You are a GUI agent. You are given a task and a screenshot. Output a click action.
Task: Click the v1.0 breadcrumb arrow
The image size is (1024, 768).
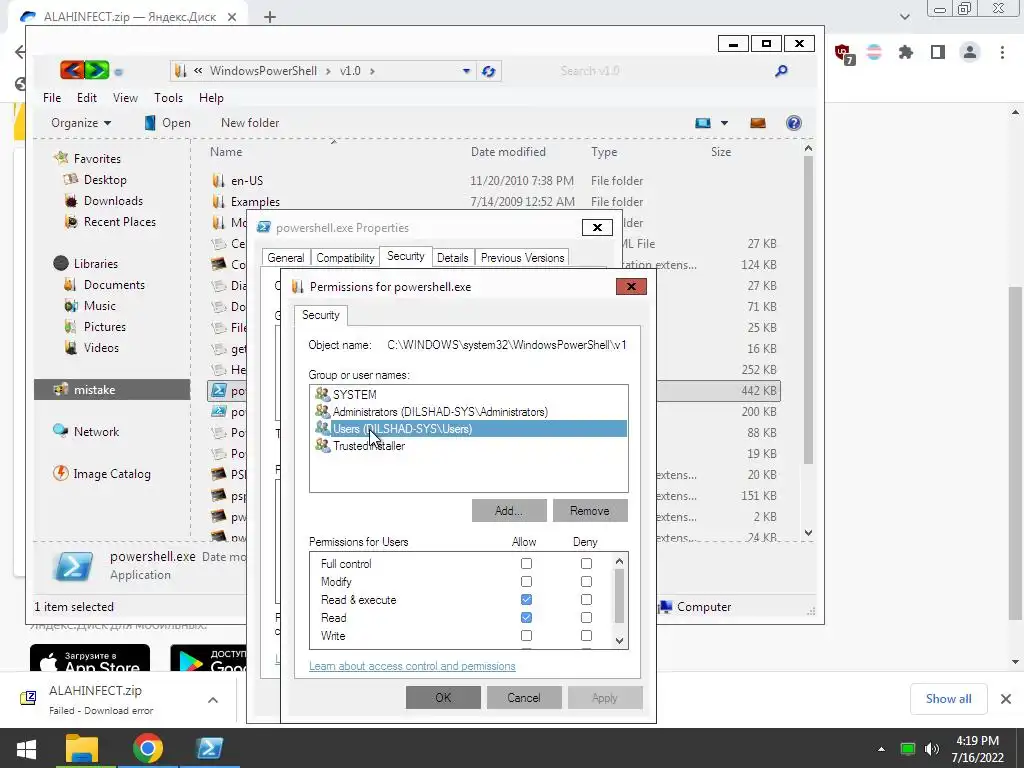(x=372, y=71)
